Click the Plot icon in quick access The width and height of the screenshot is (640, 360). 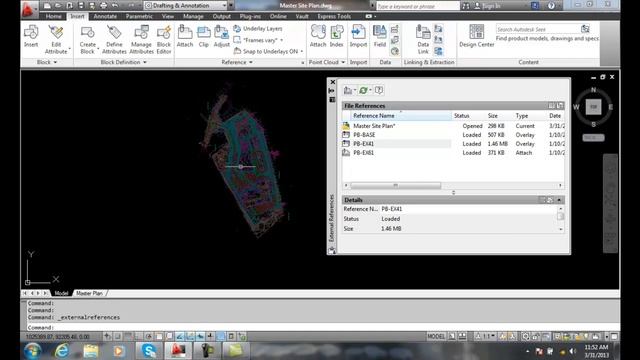click(x=103, y=5)
